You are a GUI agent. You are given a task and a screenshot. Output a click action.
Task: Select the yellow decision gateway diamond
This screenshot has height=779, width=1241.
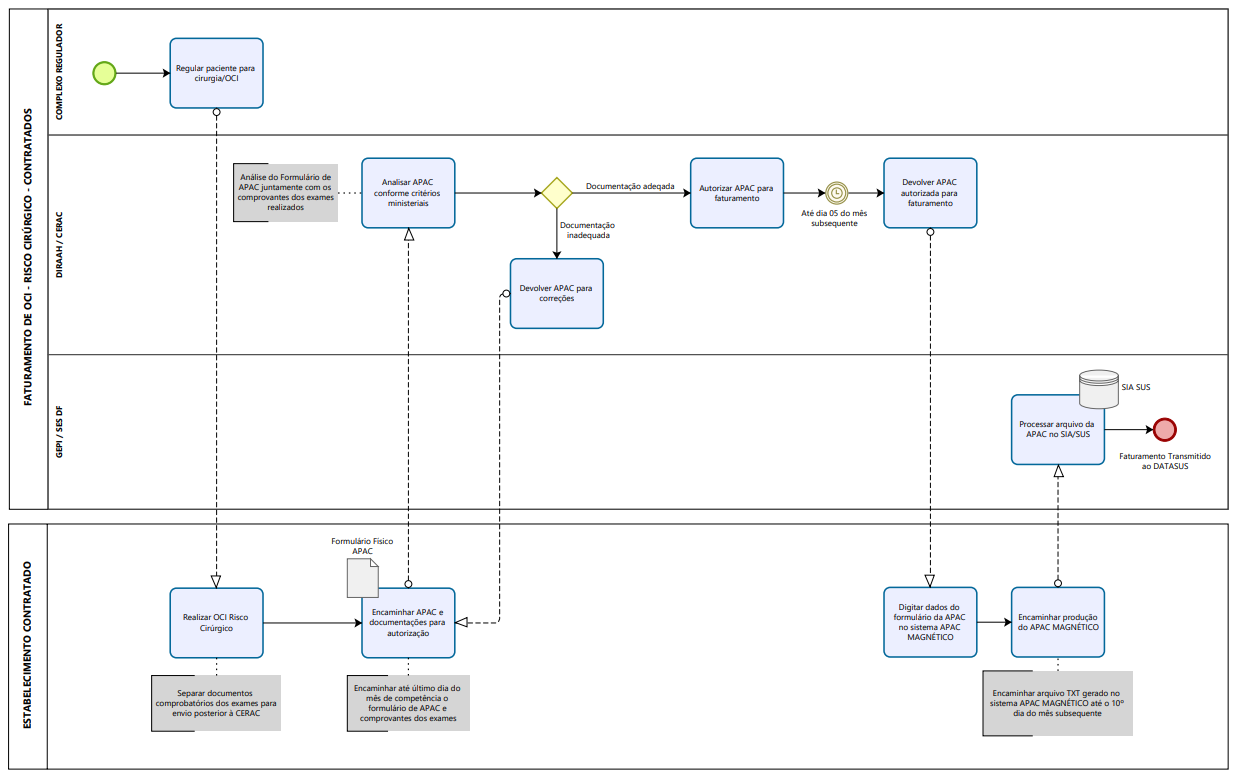(x=556, y=193)
